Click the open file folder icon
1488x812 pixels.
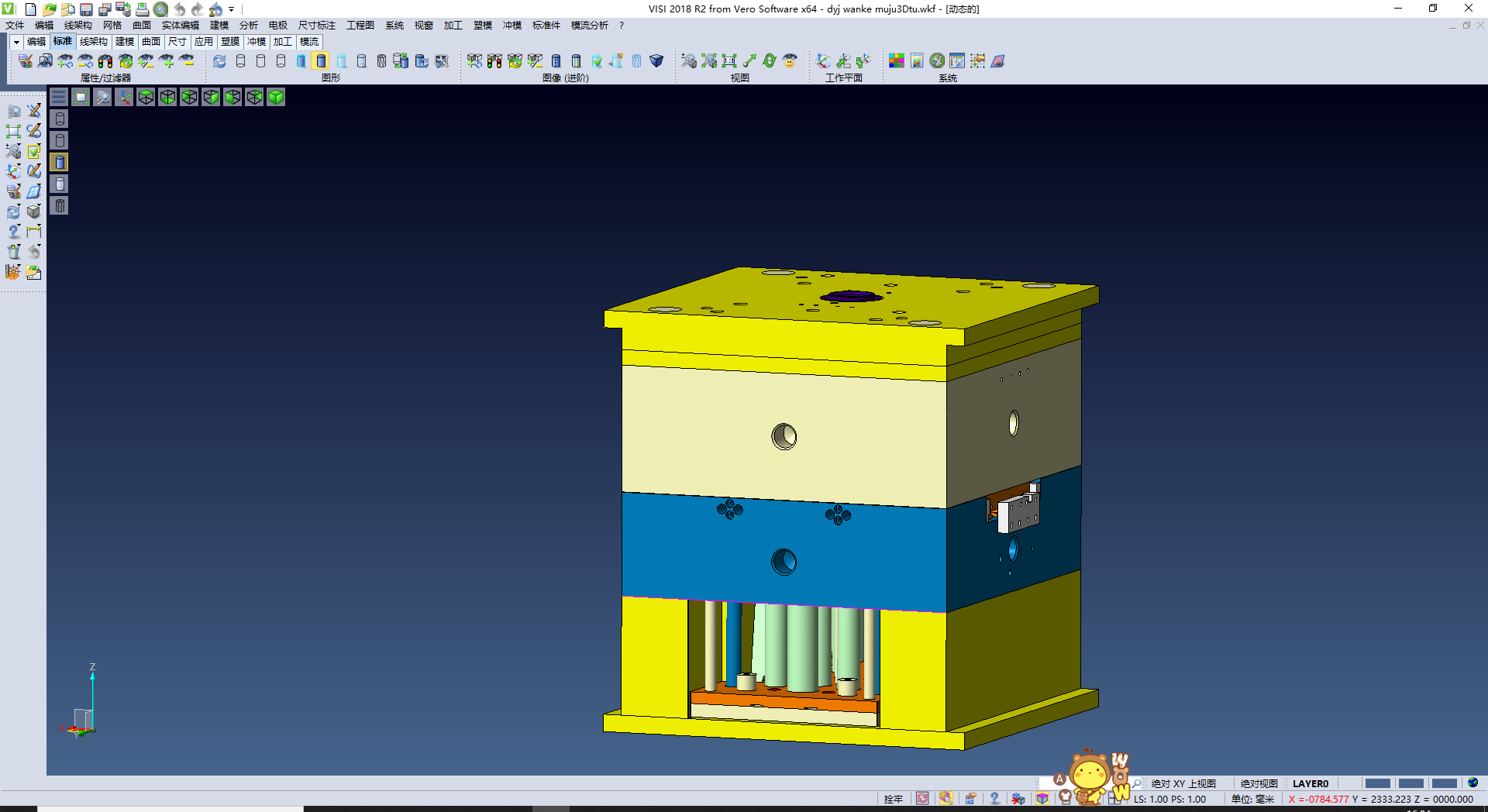[x=49, y=9]
